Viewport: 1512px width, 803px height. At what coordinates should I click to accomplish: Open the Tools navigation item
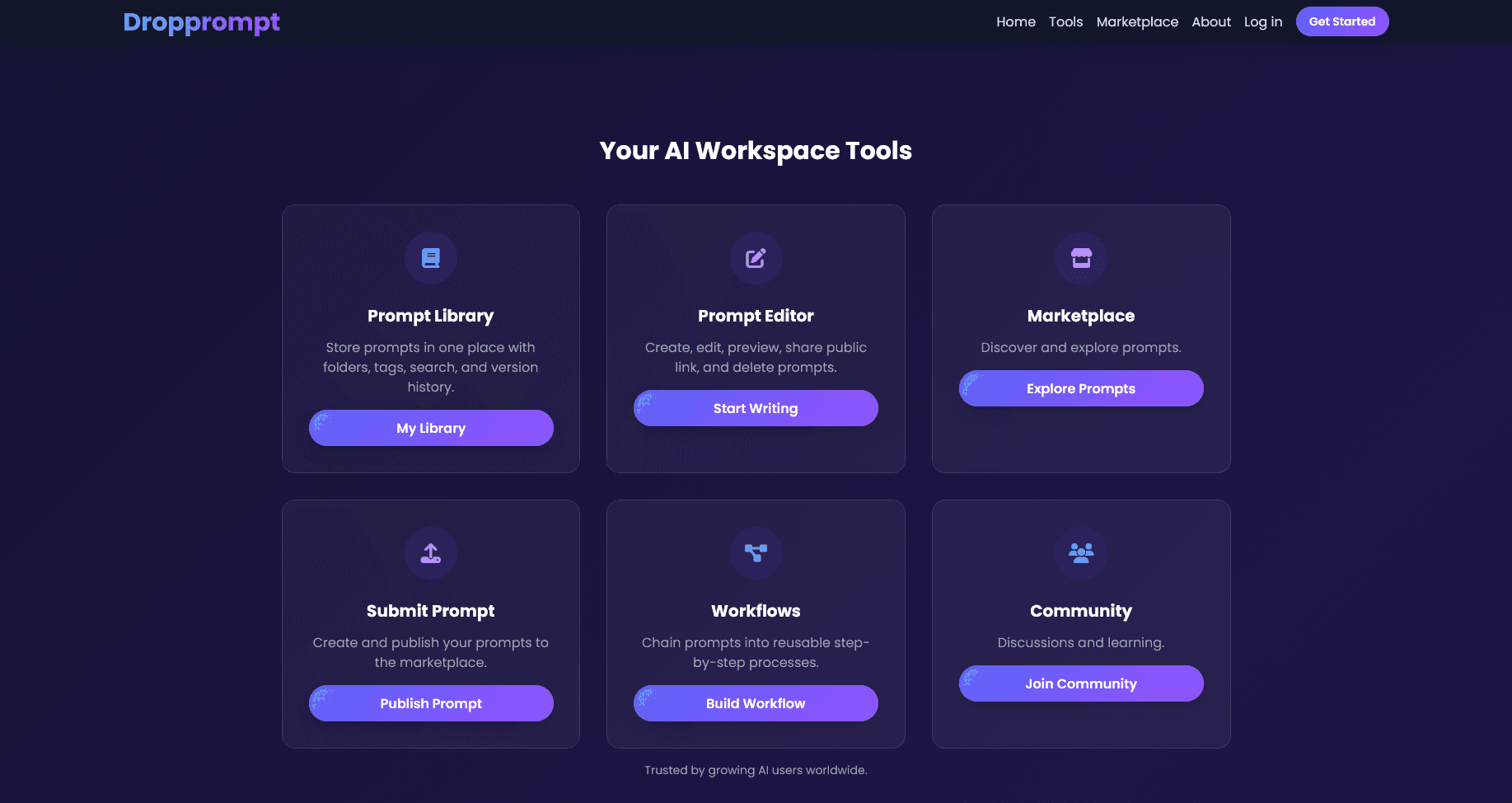pos(1065,21)
